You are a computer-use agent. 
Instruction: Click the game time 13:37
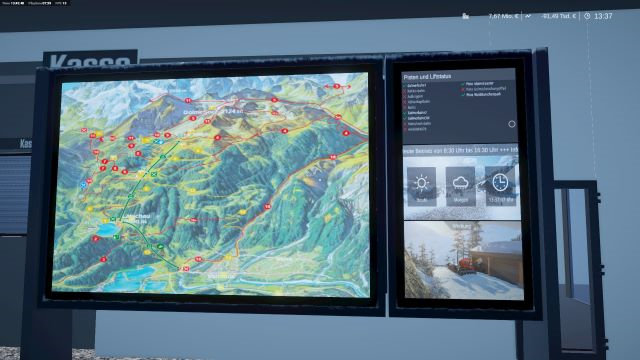(603, 16)
